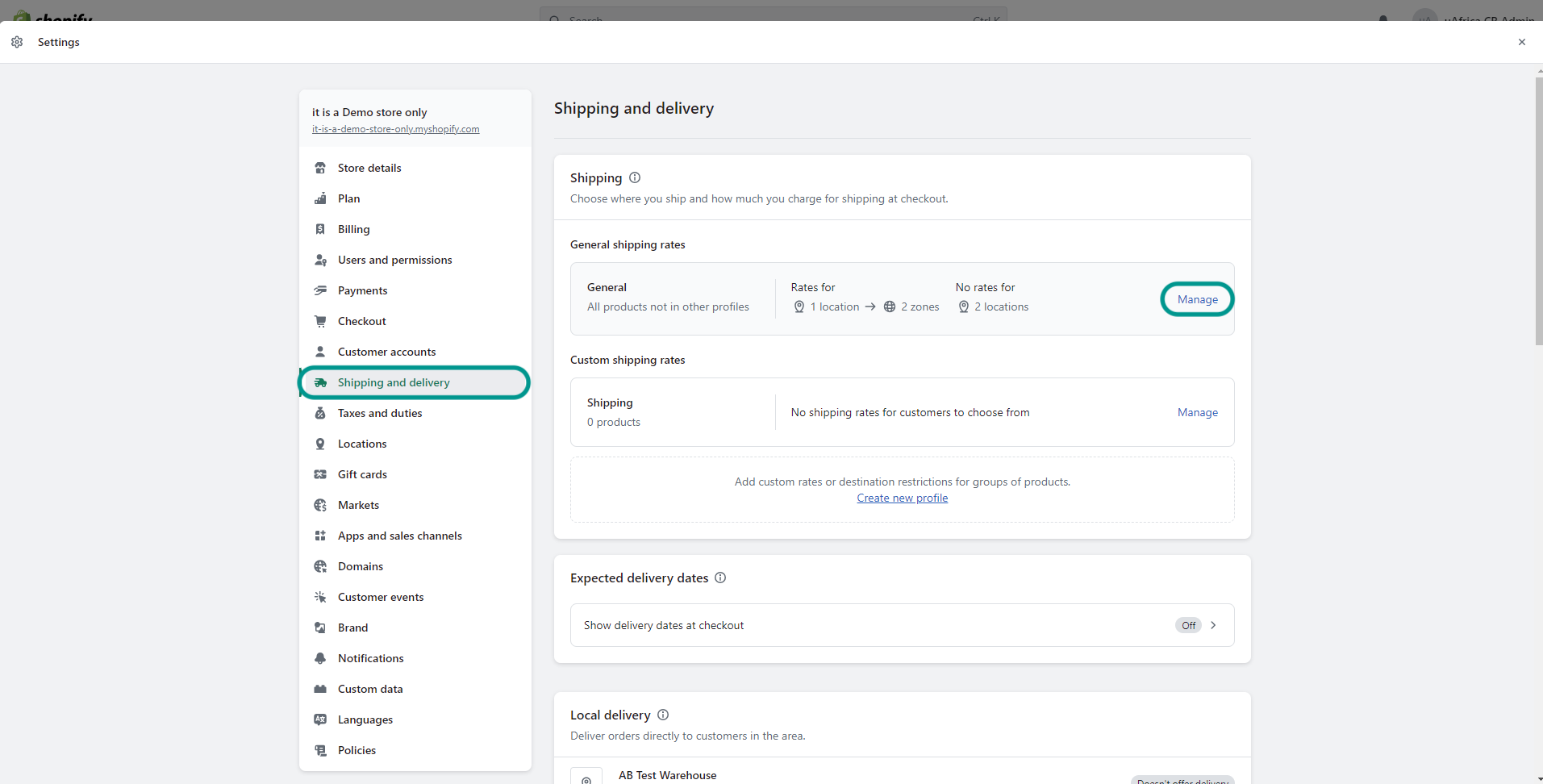Image resolution: width=1543 pixels, height=784 pixels.
Task: Click the Billing receipt icon
Action: tap(320, 229)
